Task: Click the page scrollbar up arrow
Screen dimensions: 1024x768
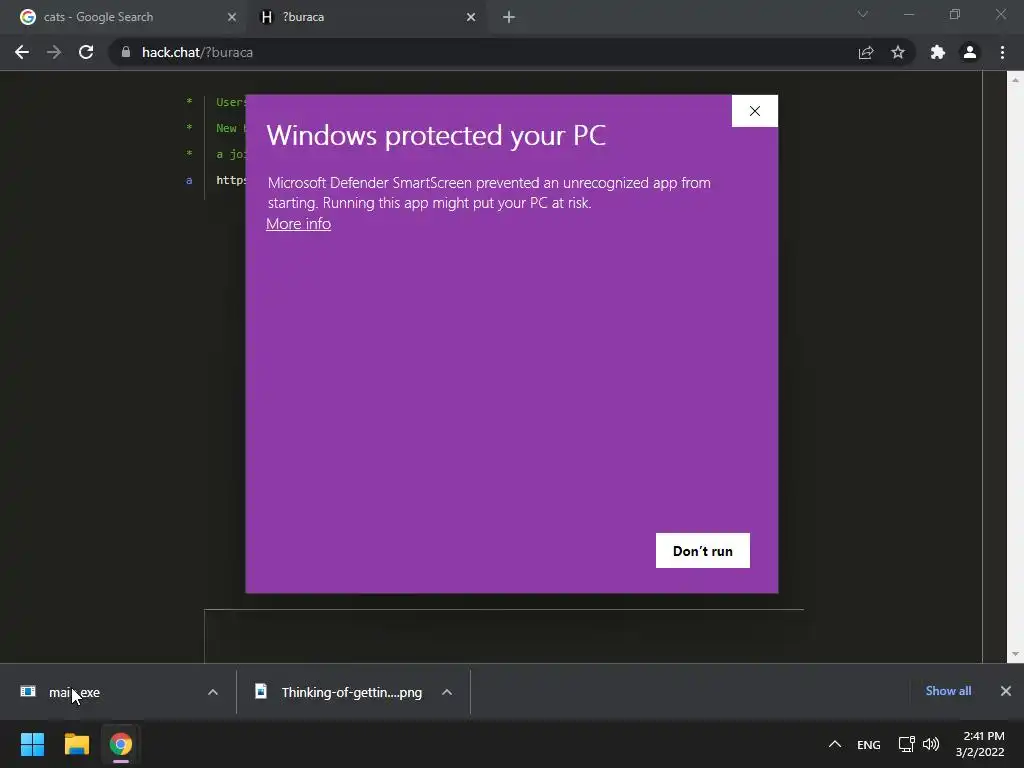Action: click(x=1015, y=80)
